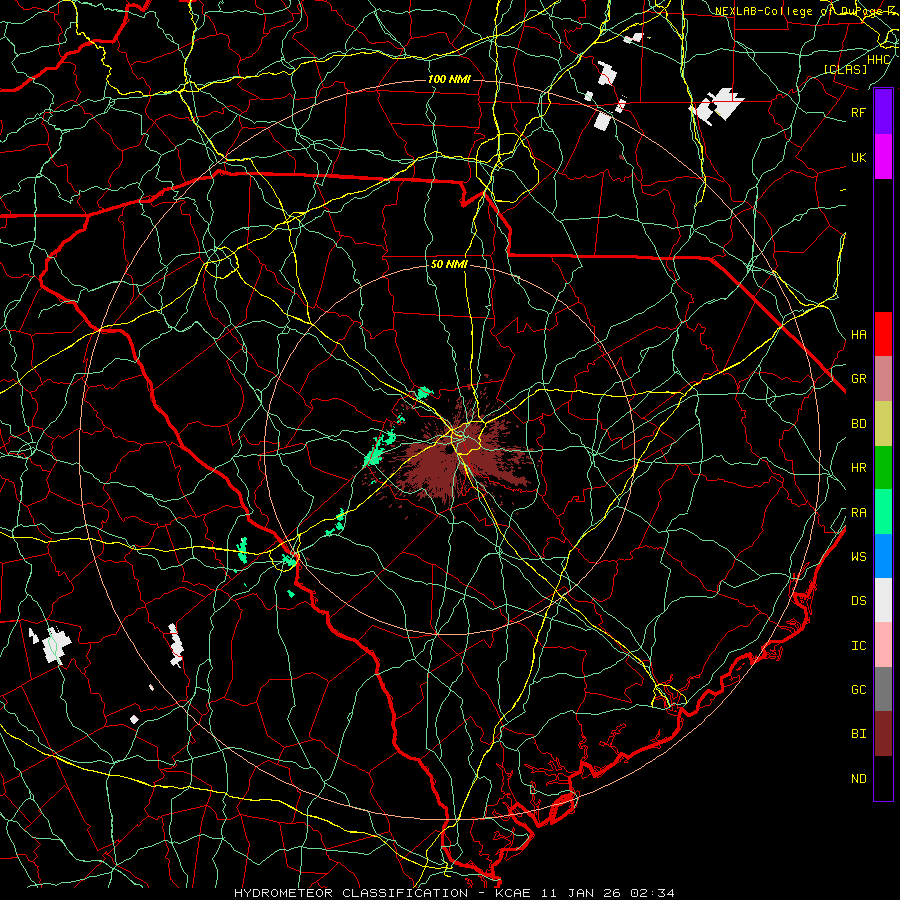The height and width of the screenshot is (900, 900).
Task: Click the 100 NMI range ring label
Action: [449, 79]
